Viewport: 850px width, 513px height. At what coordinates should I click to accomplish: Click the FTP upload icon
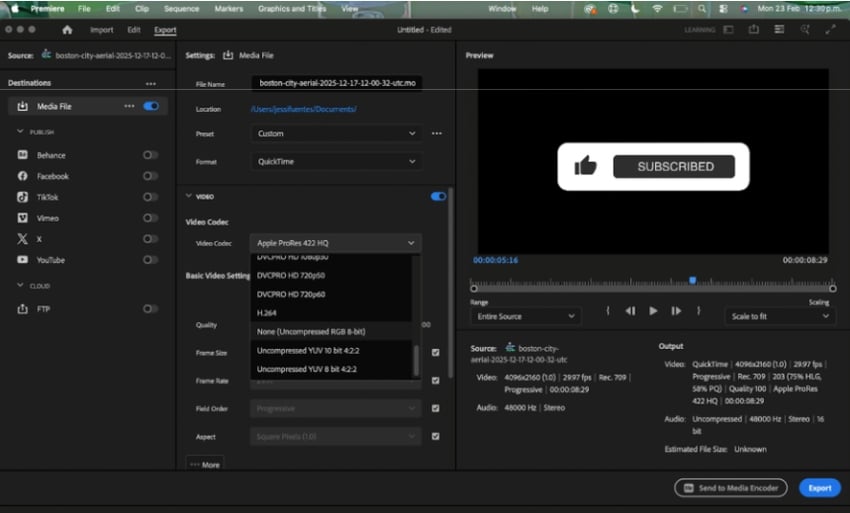click(22, 309)
